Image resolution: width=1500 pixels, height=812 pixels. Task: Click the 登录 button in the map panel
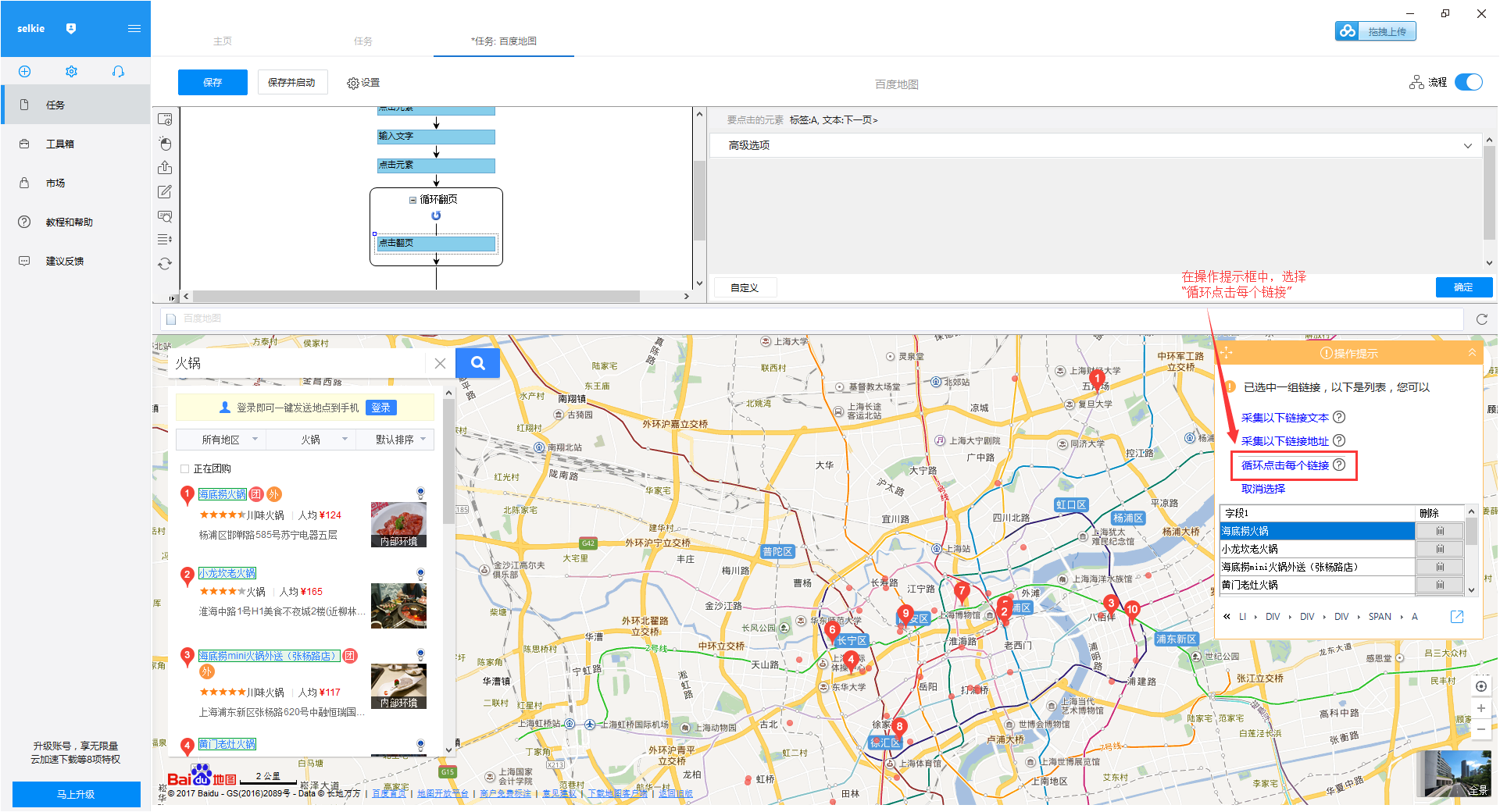(380, 408)
